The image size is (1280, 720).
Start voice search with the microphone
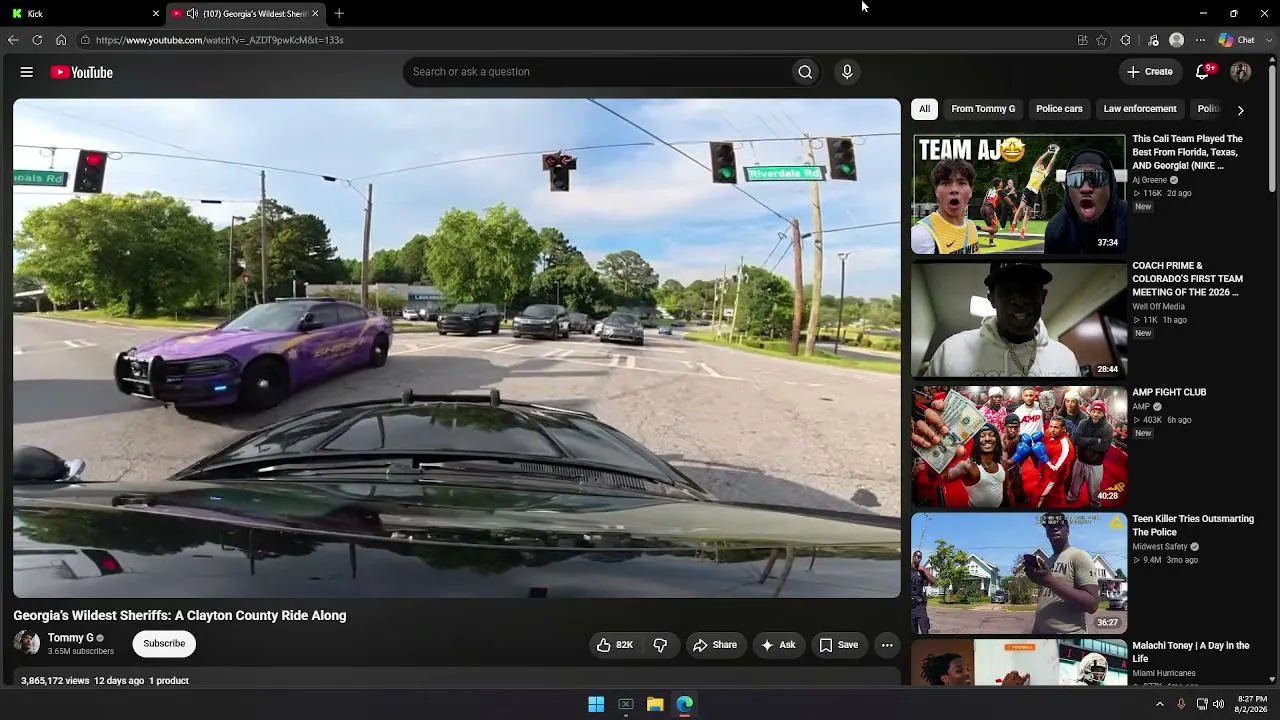pyautogui.click(x=847, y=72)
